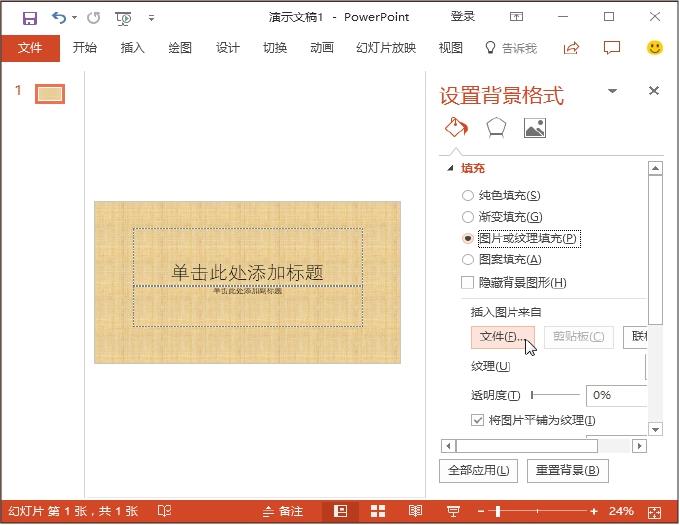Enable 隐藏背景图形 checkbox
680x525 pixels.
click(468, 283)
